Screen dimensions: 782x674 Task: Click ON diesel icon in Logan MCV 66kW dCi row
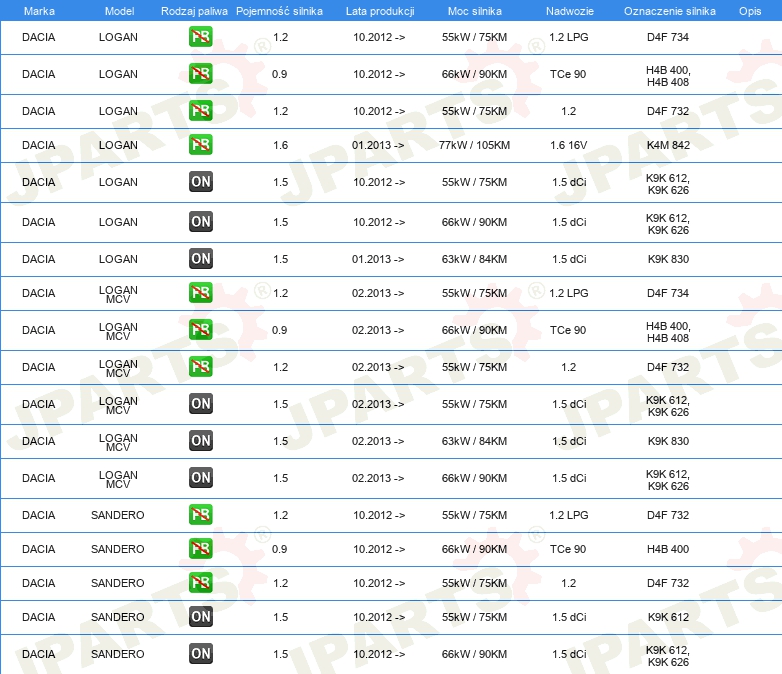point(200,477)
